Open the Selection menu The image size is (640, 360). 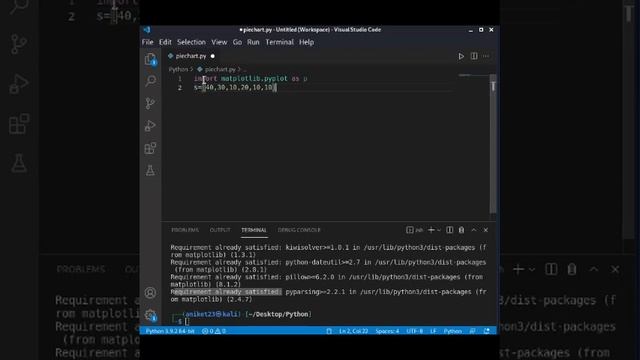point(191,42)
